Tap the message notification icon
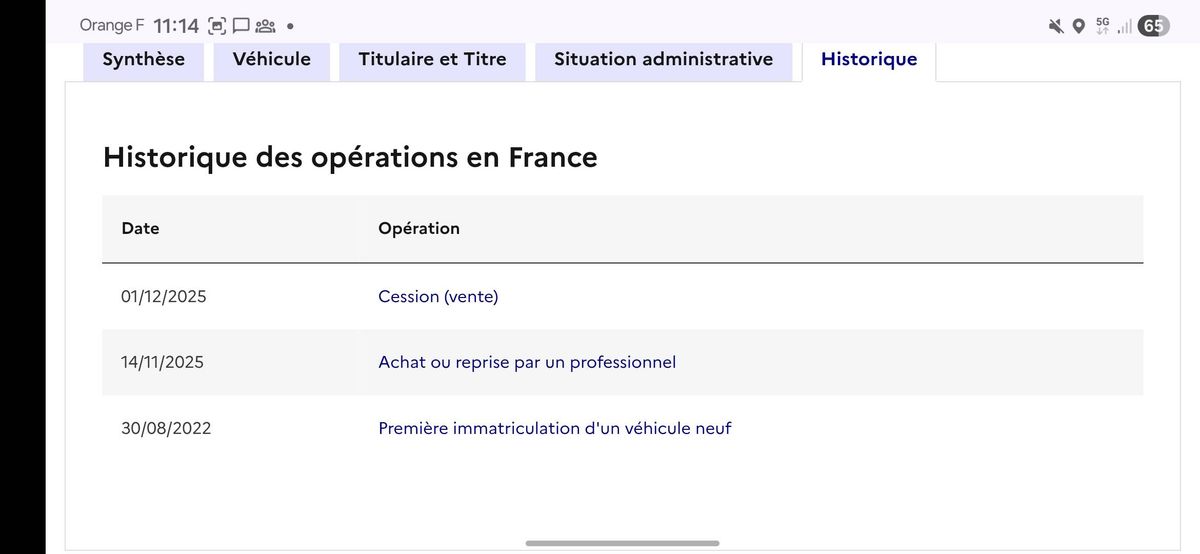 [x=241, y=26]
